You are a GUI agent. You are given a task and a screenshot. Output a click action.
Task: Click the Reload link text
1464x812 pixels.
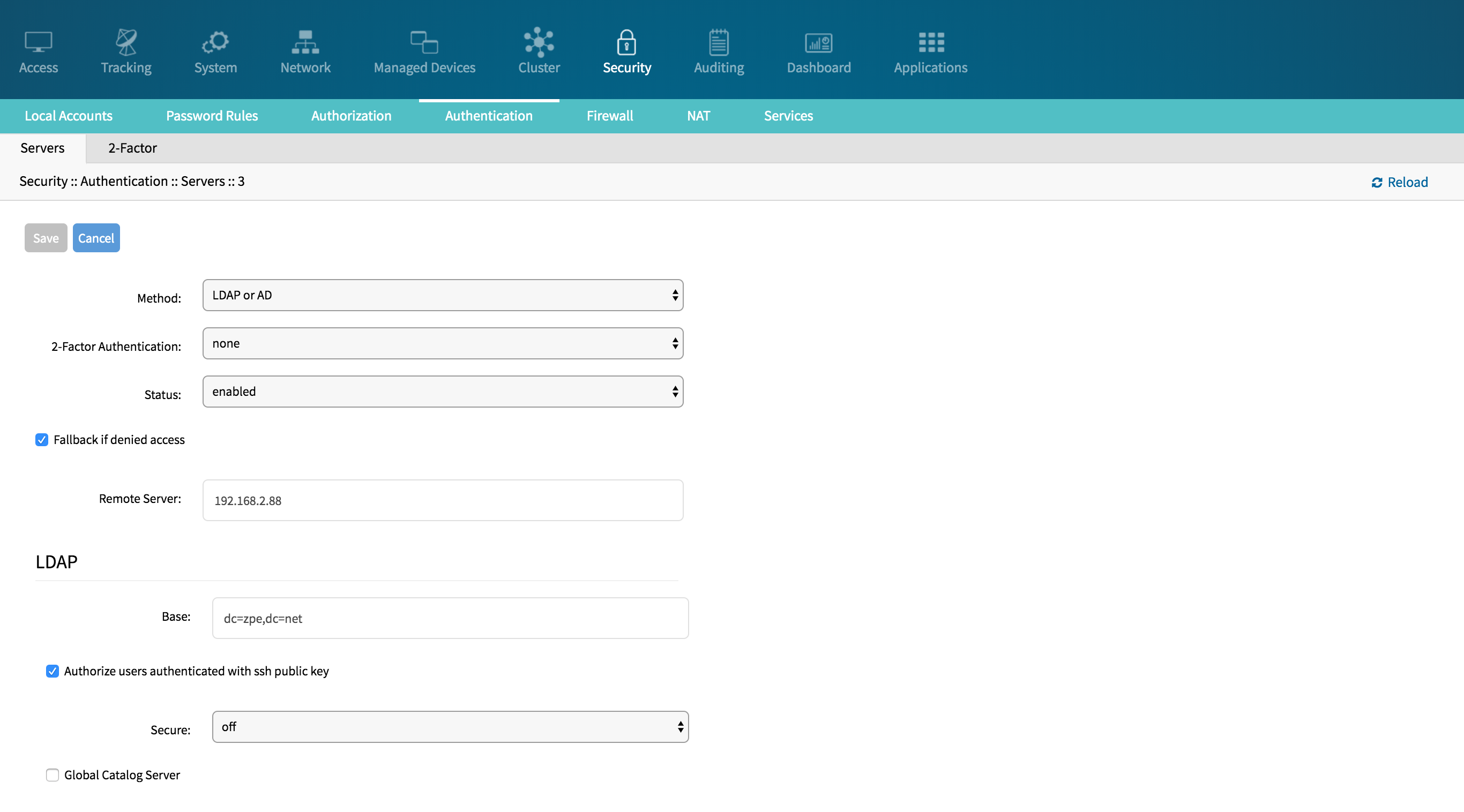pyautogui.click(x=1407, y=183)
